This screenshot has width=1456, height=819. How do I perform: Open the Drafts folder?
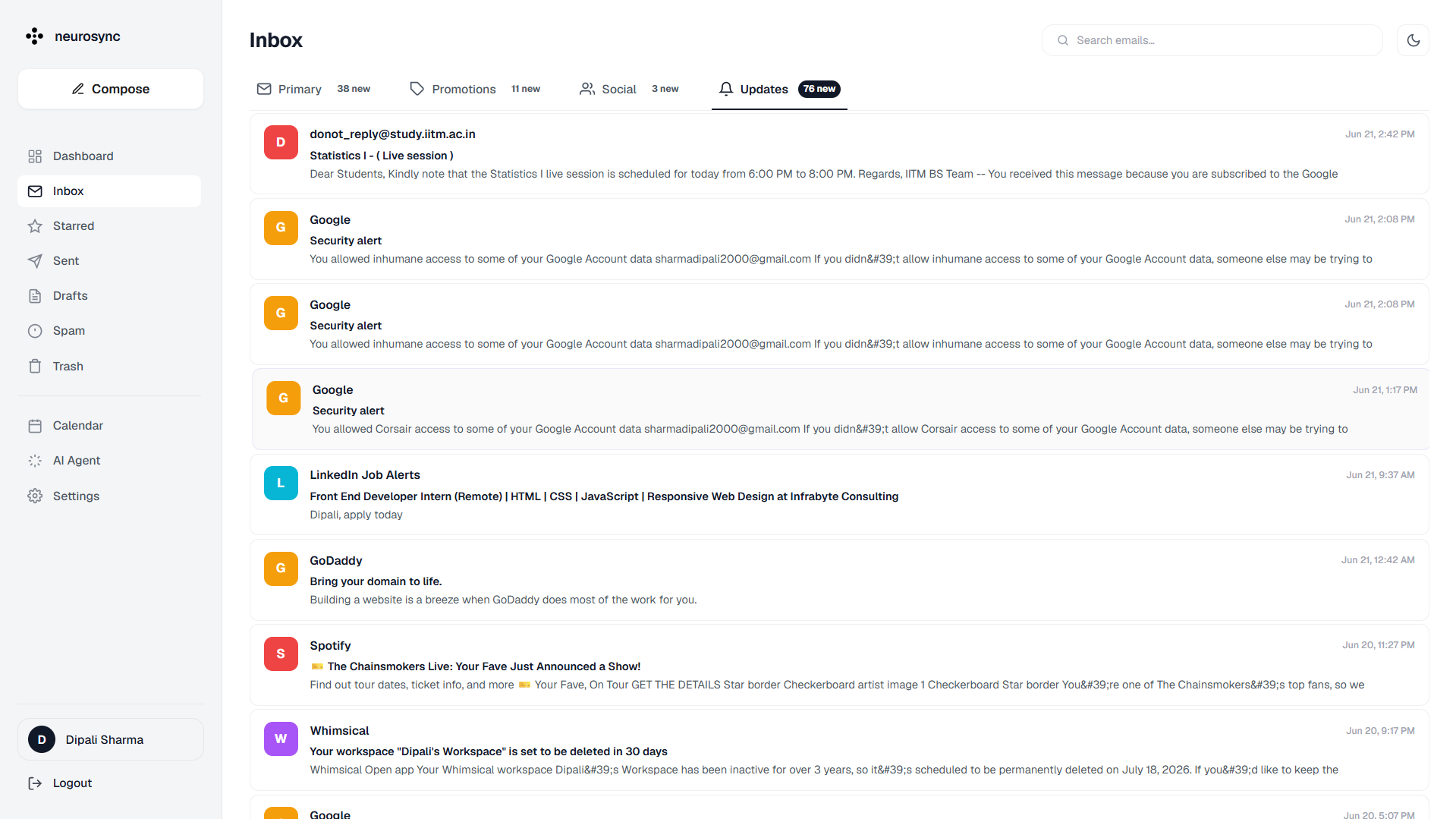click(109, 296)
